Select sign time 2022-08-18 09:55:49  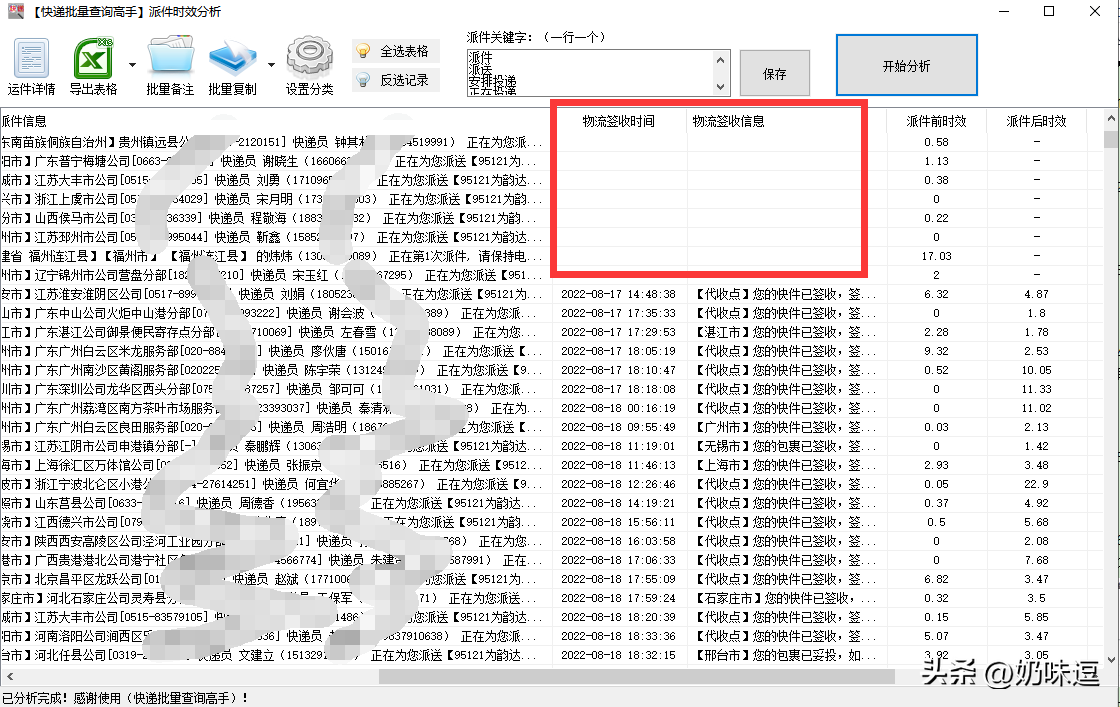point(619,427)
